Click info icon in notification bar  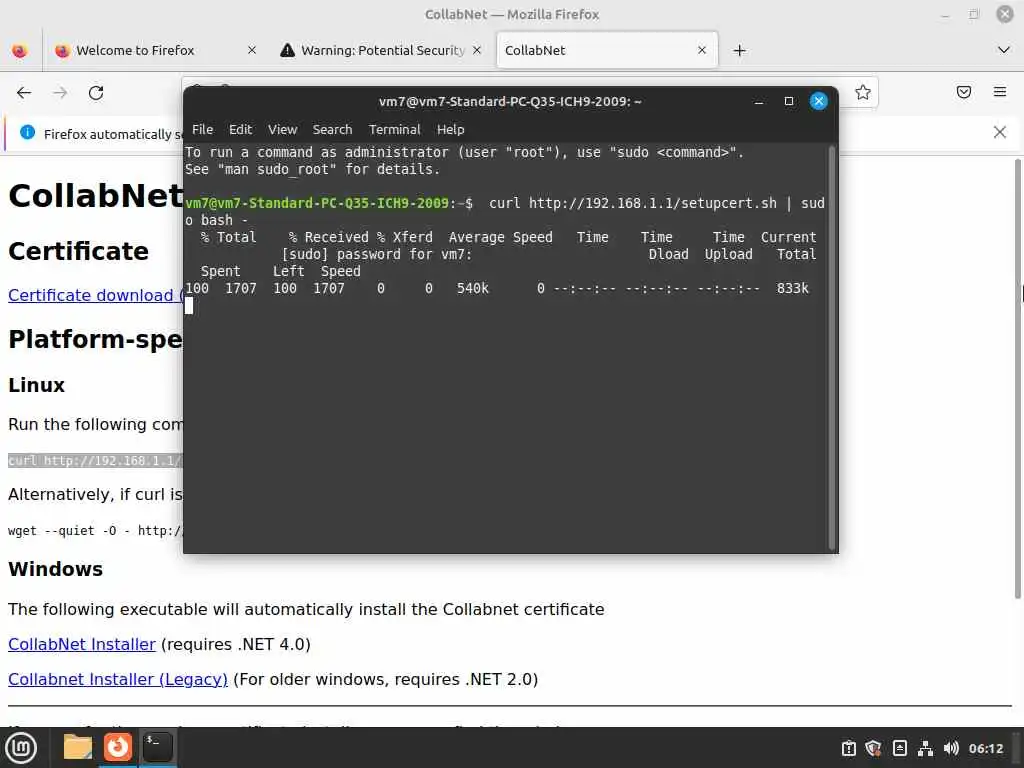(x=27, y=133)
